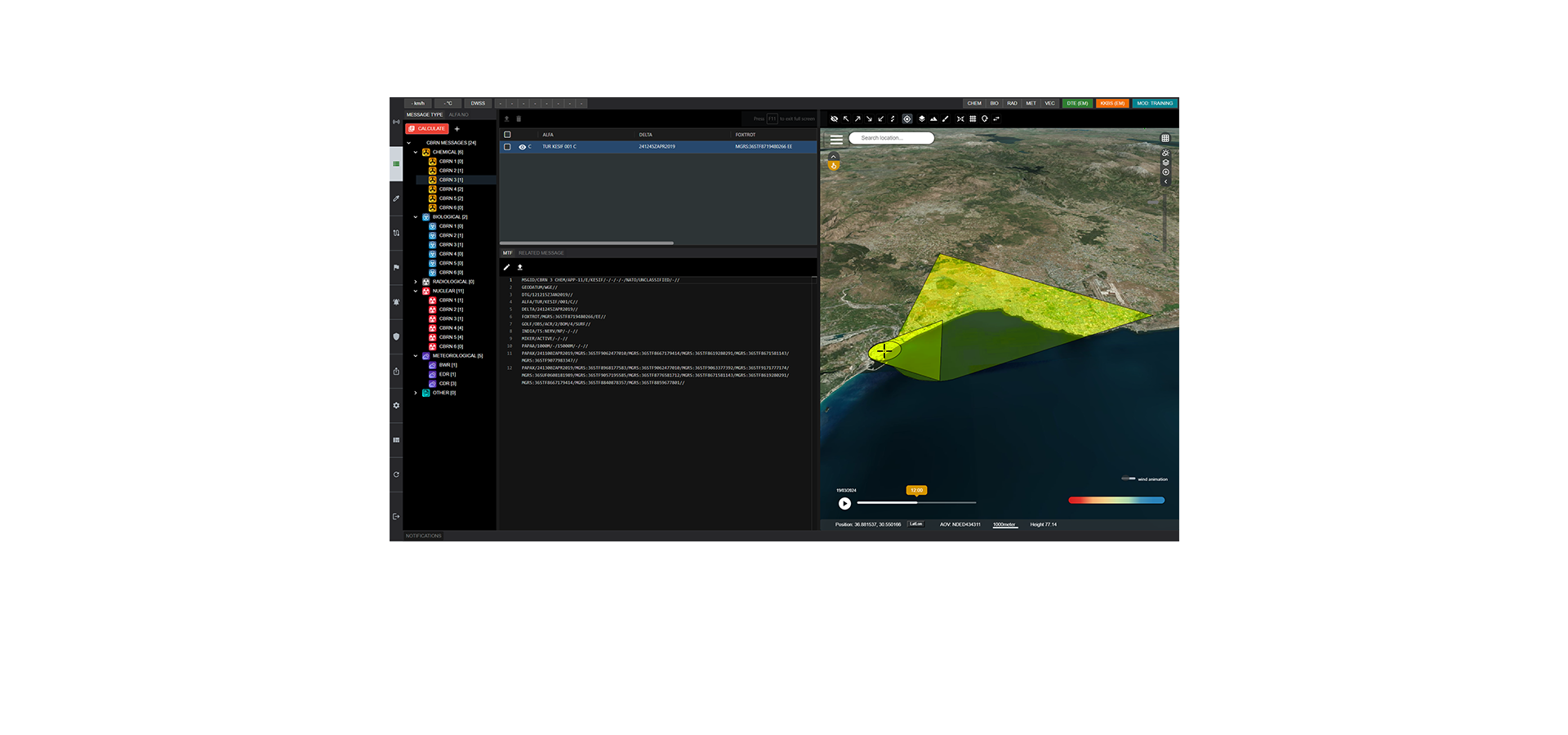
Task: Collapse the CHEMICAL tree group
Action: click(416, 152)
